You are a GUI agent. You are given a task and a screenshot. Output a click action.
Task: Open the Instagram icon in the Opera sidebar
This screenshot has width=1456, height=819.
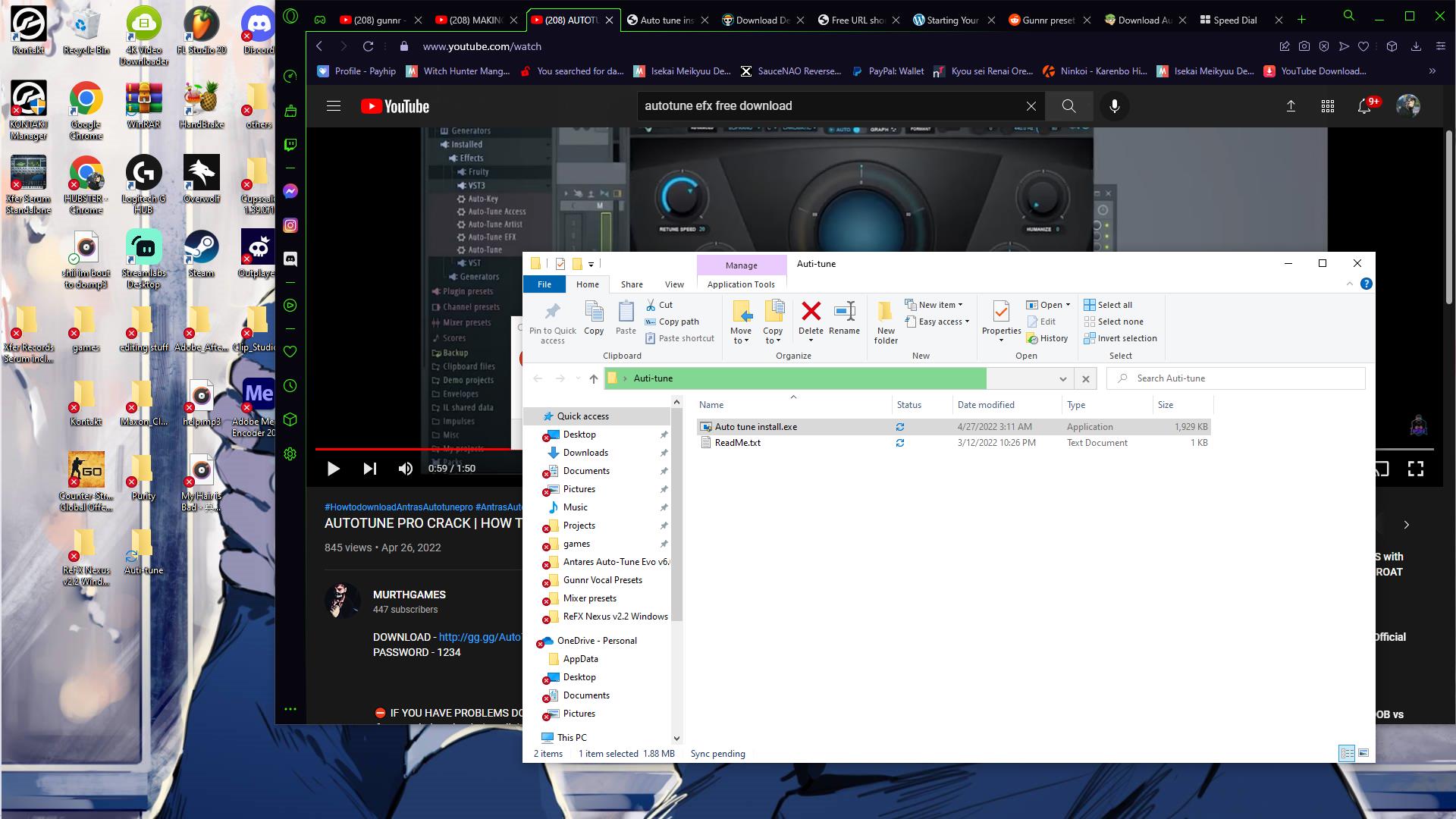tap(290, 225)
